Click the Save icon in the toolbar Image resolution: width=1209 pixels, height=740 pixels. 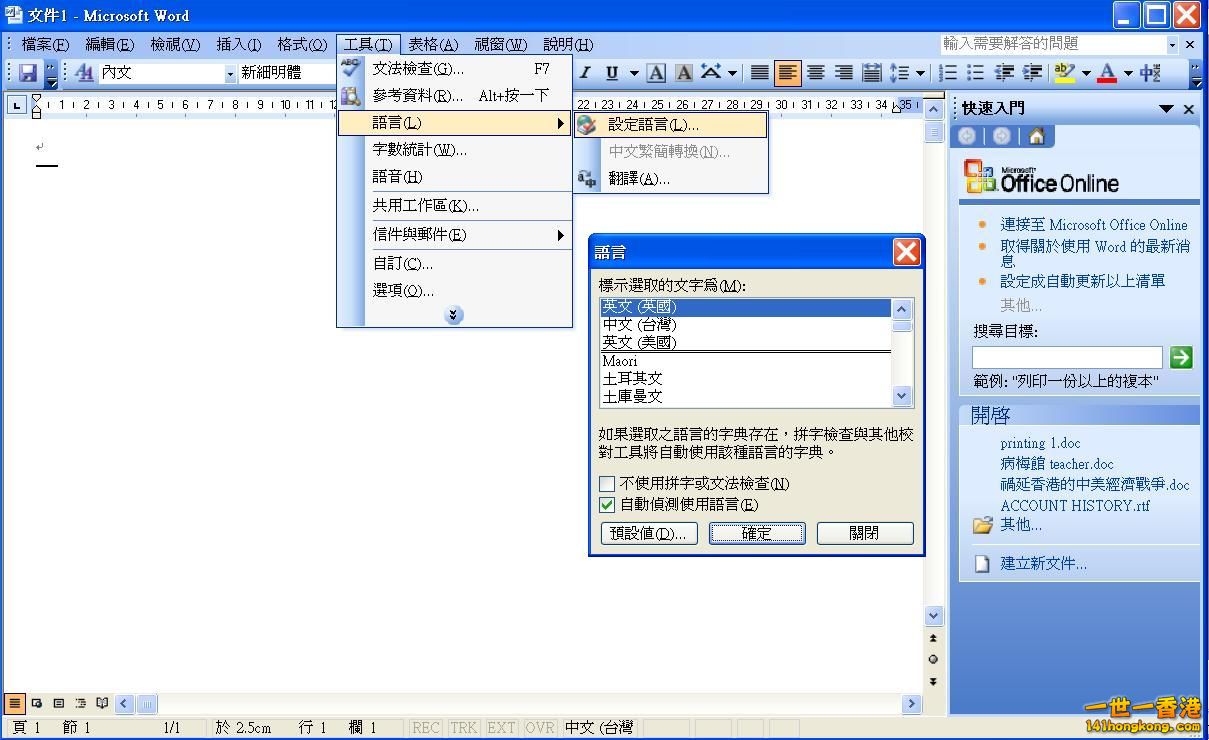click(x=28, y=72)
